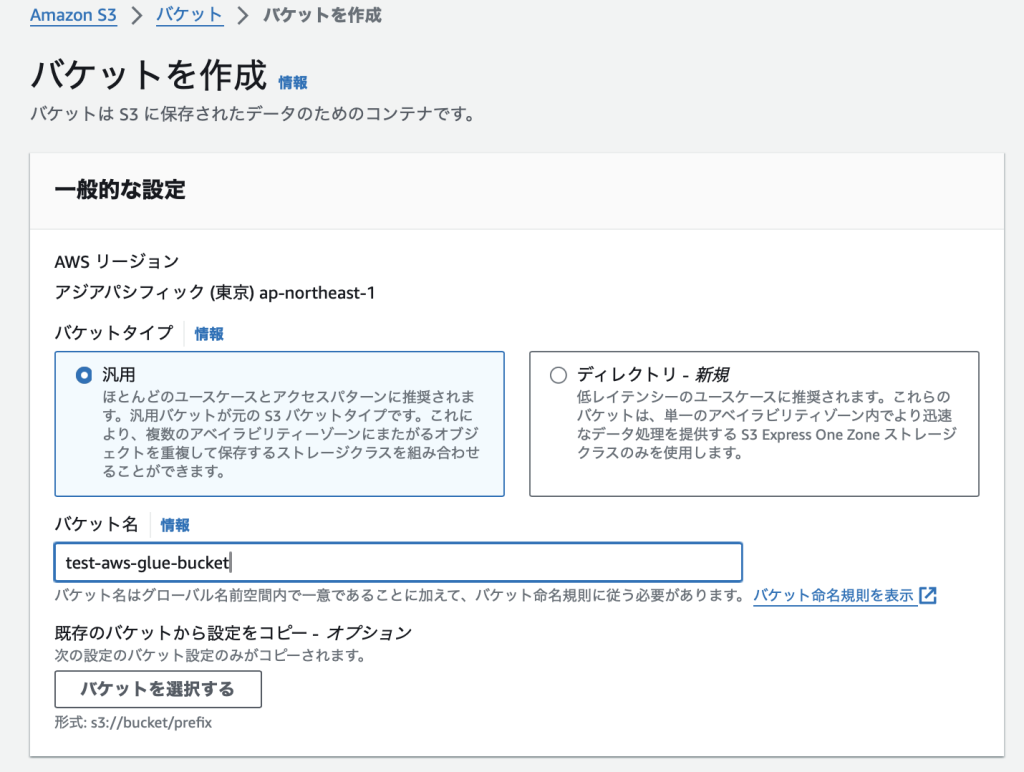The height and width of the screenshot is (772, 1024).
Task: Click the chevron after バケット breadcrumb
Action: click(x=243, y=16)
